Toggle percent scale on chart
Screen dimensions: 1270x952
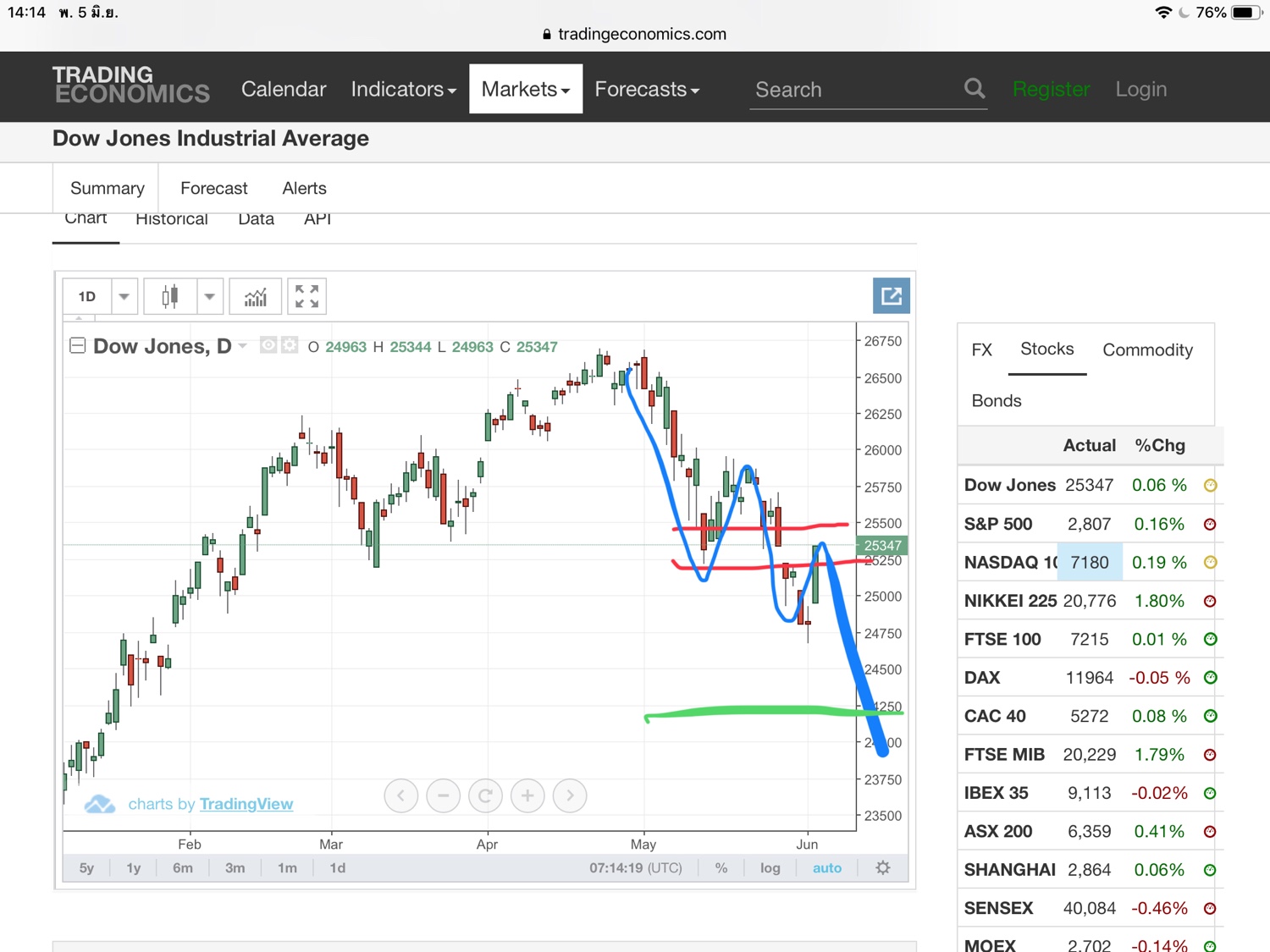pyautogui.click(x=721, y=867)
